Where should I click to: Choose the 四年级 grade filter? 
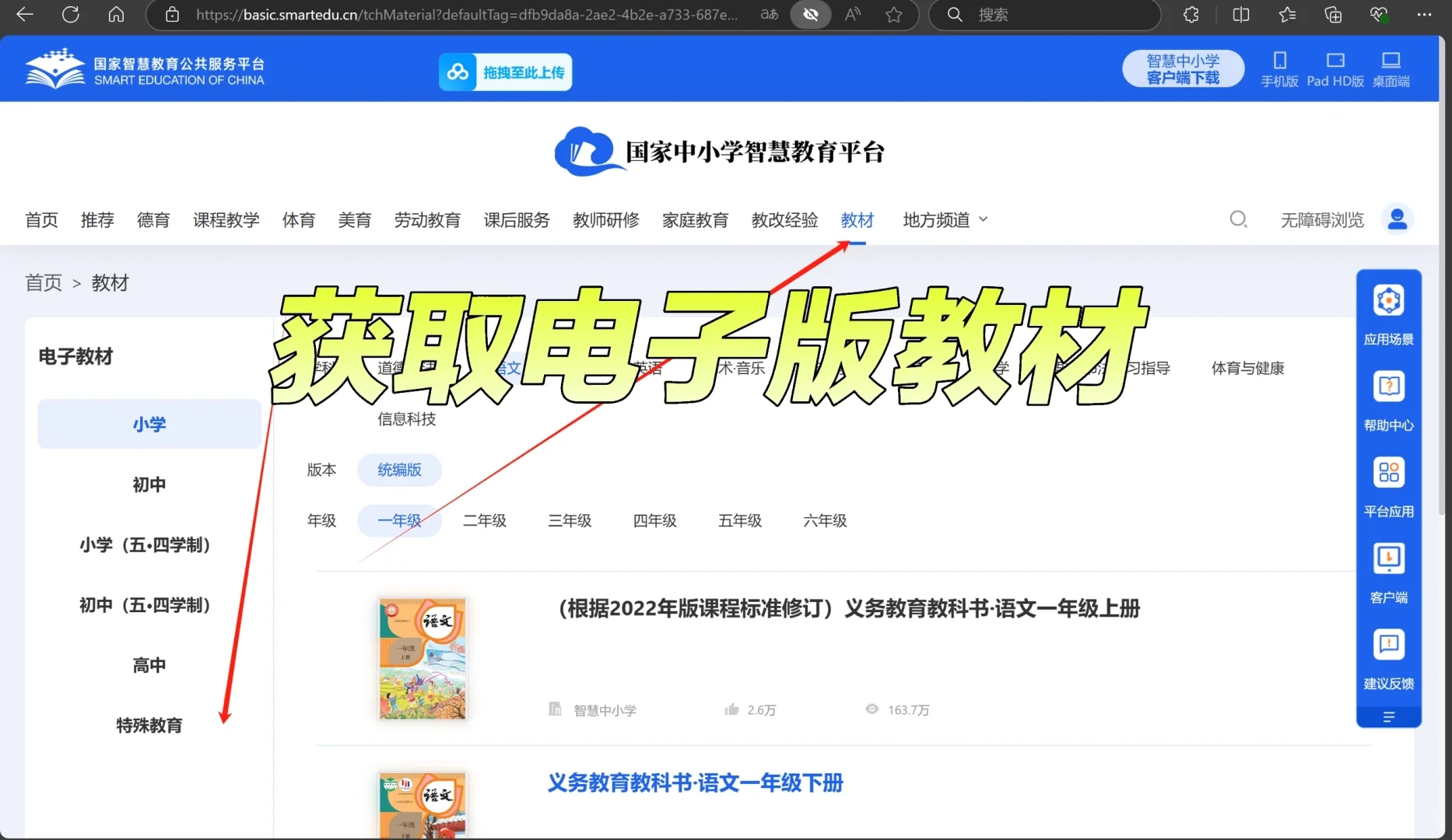(655, 520)
